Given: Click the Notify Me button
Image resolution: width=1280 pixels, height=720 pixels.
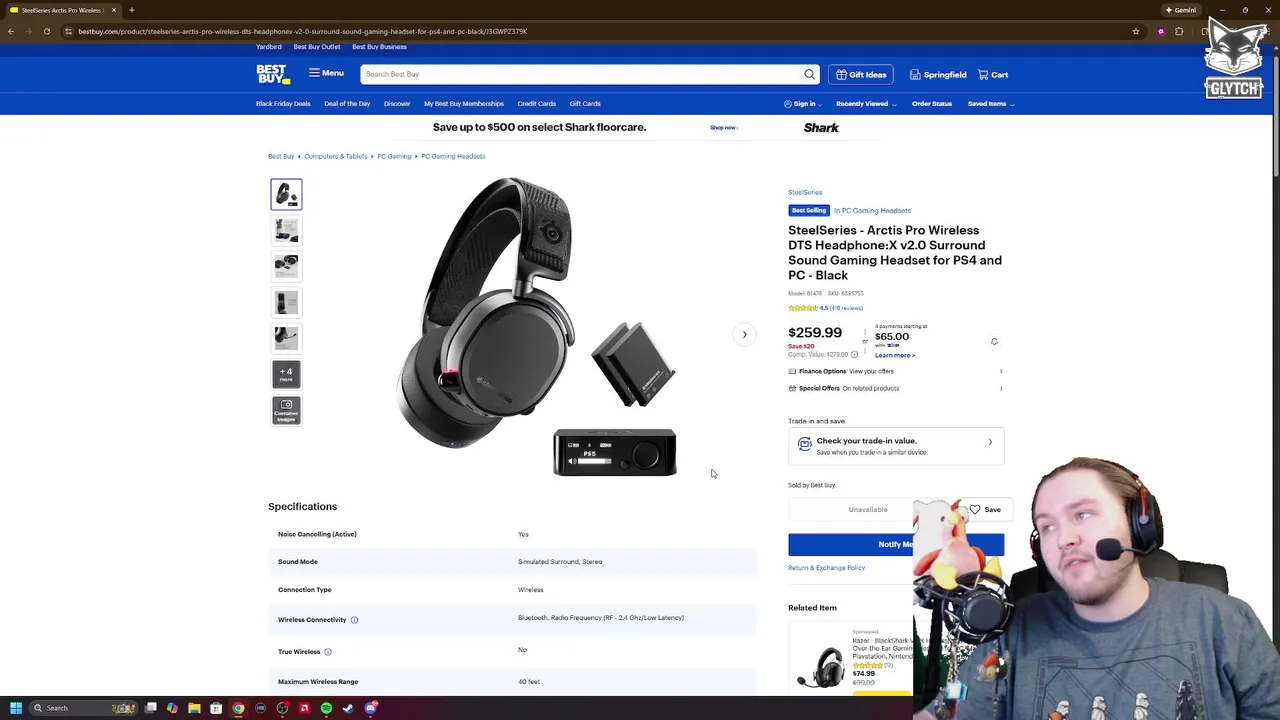Looking at the screenshot, I should [896, 544].
